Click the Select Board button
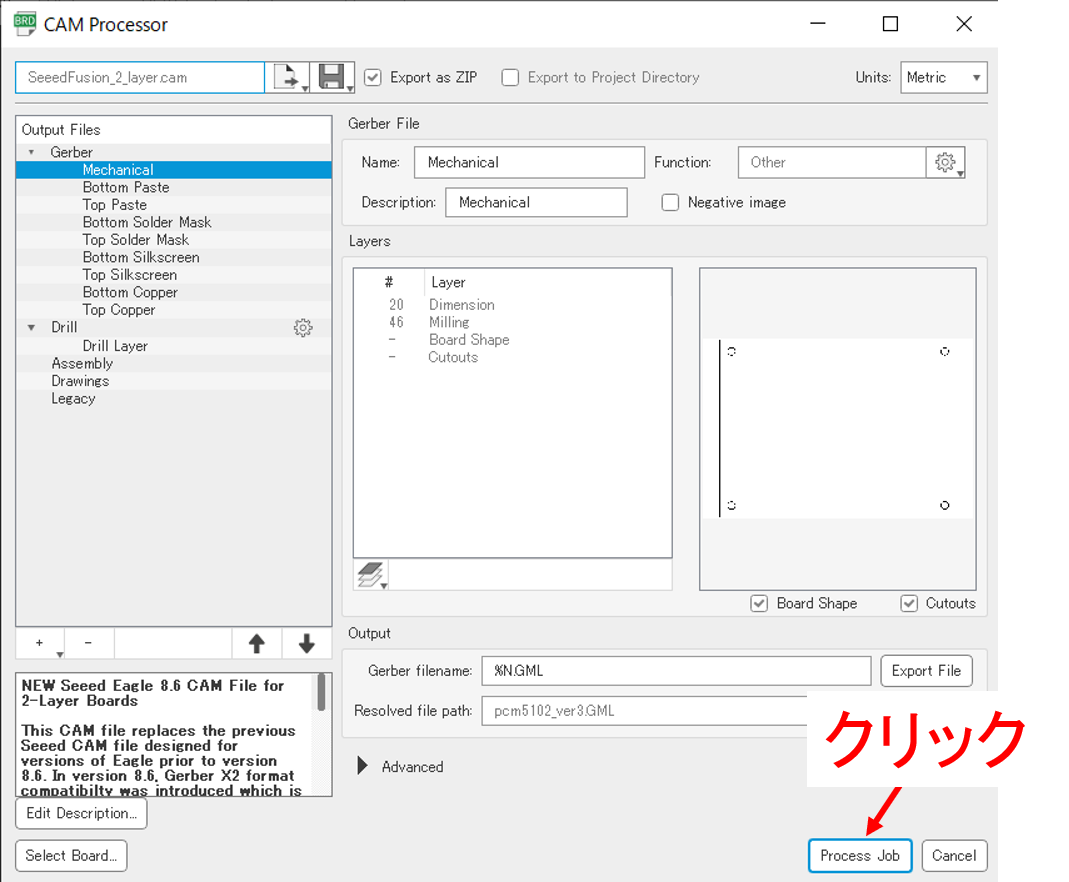 [x=71, y=855]
